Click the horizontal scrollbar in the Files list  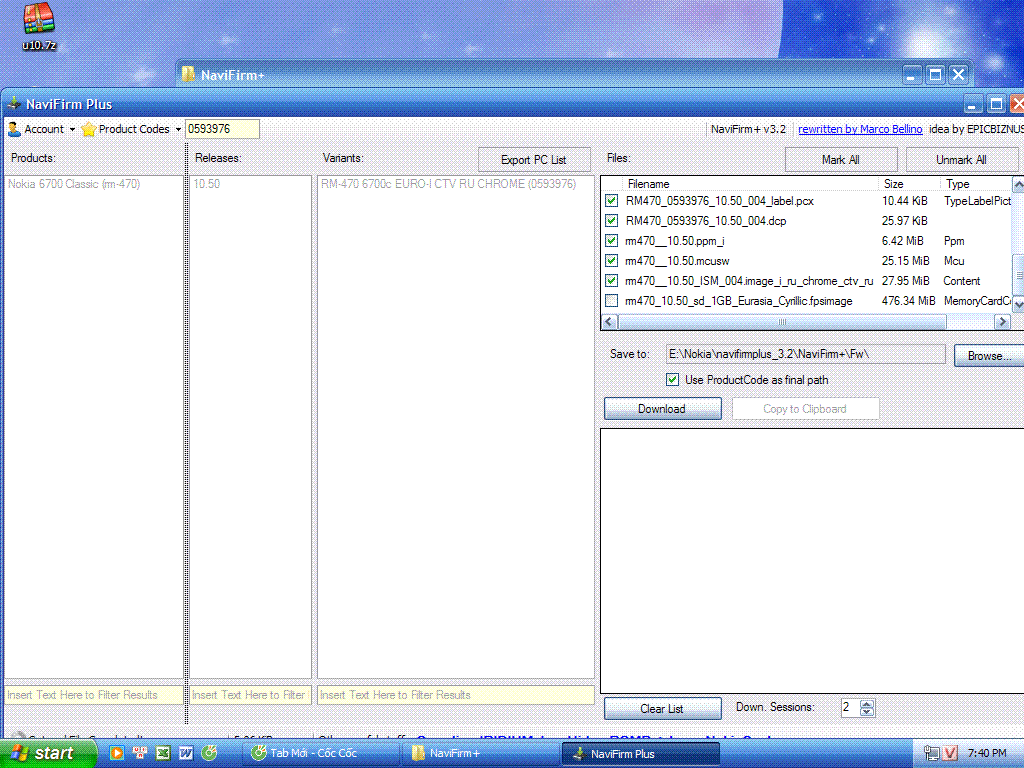tap(782, 321)
